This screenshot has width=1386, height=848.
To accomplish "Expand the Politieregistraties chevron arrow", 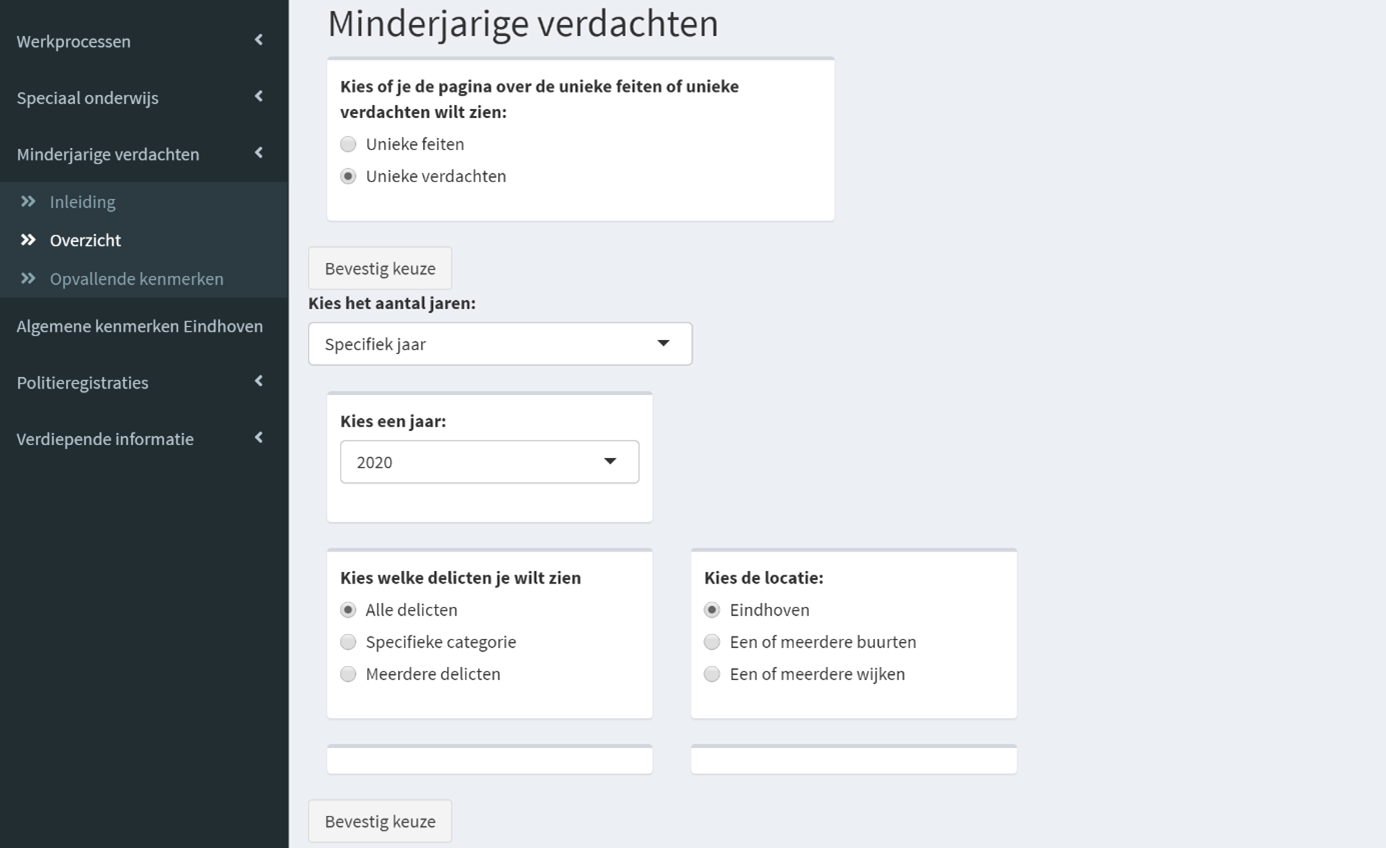I will (x=259, y=382).
